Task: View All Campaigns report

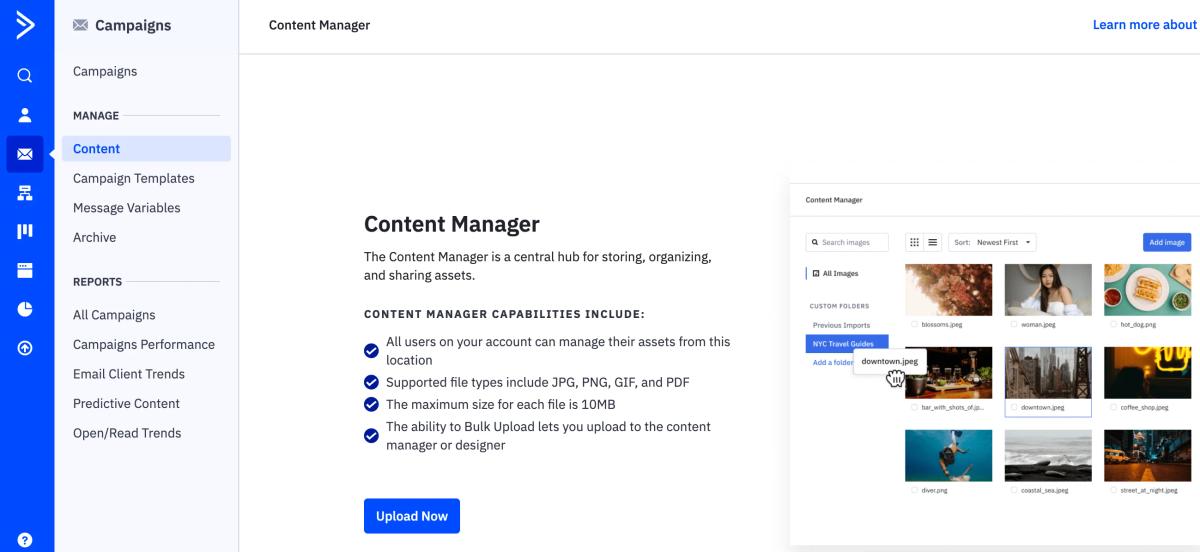Action: [x=114, y=315]
